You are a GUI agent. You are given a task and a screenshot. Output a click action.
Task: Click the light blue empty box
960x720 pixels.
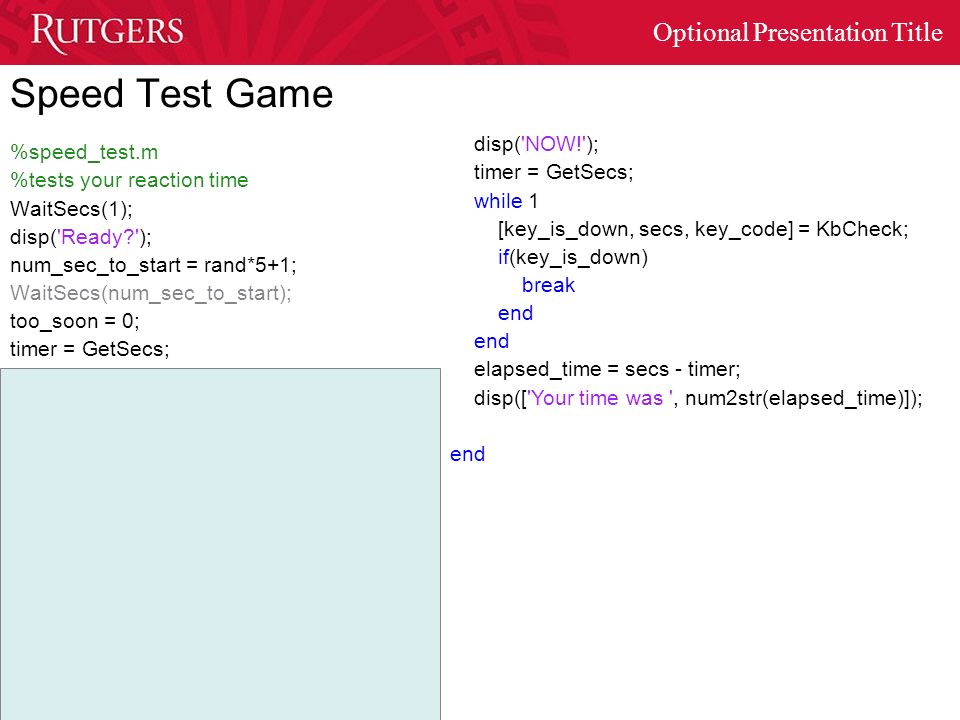[220, 544]
